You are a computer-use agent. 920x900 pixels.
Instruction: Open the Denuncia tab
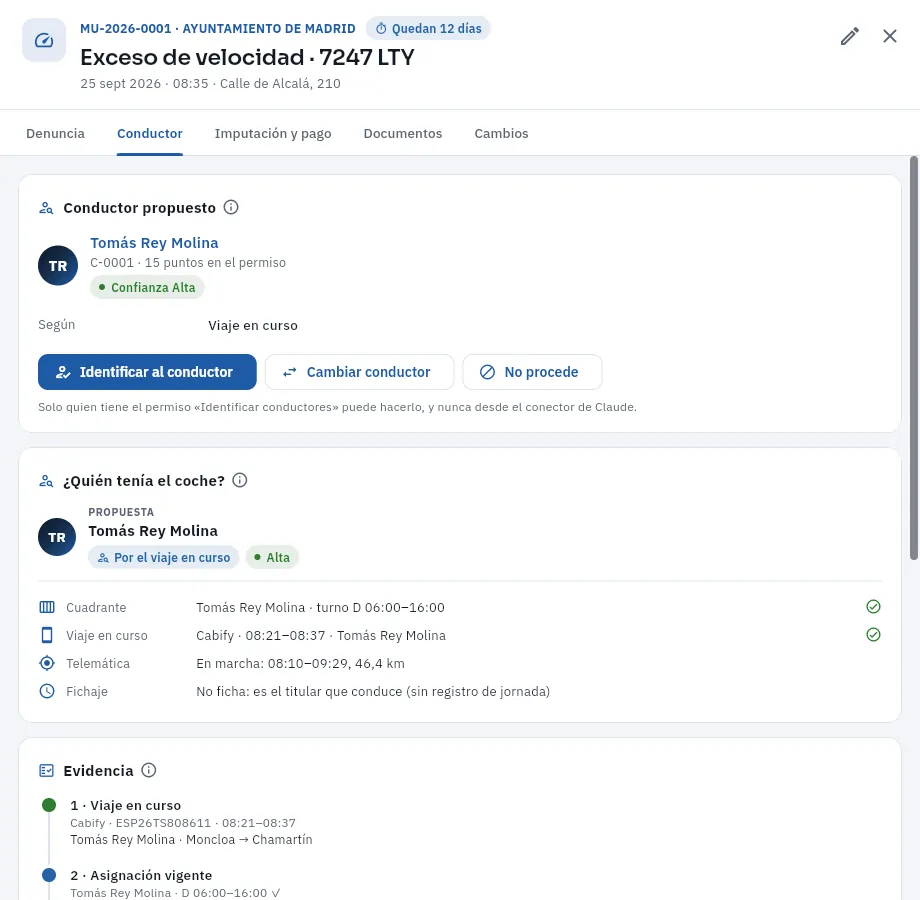click(x=55, y=133)
